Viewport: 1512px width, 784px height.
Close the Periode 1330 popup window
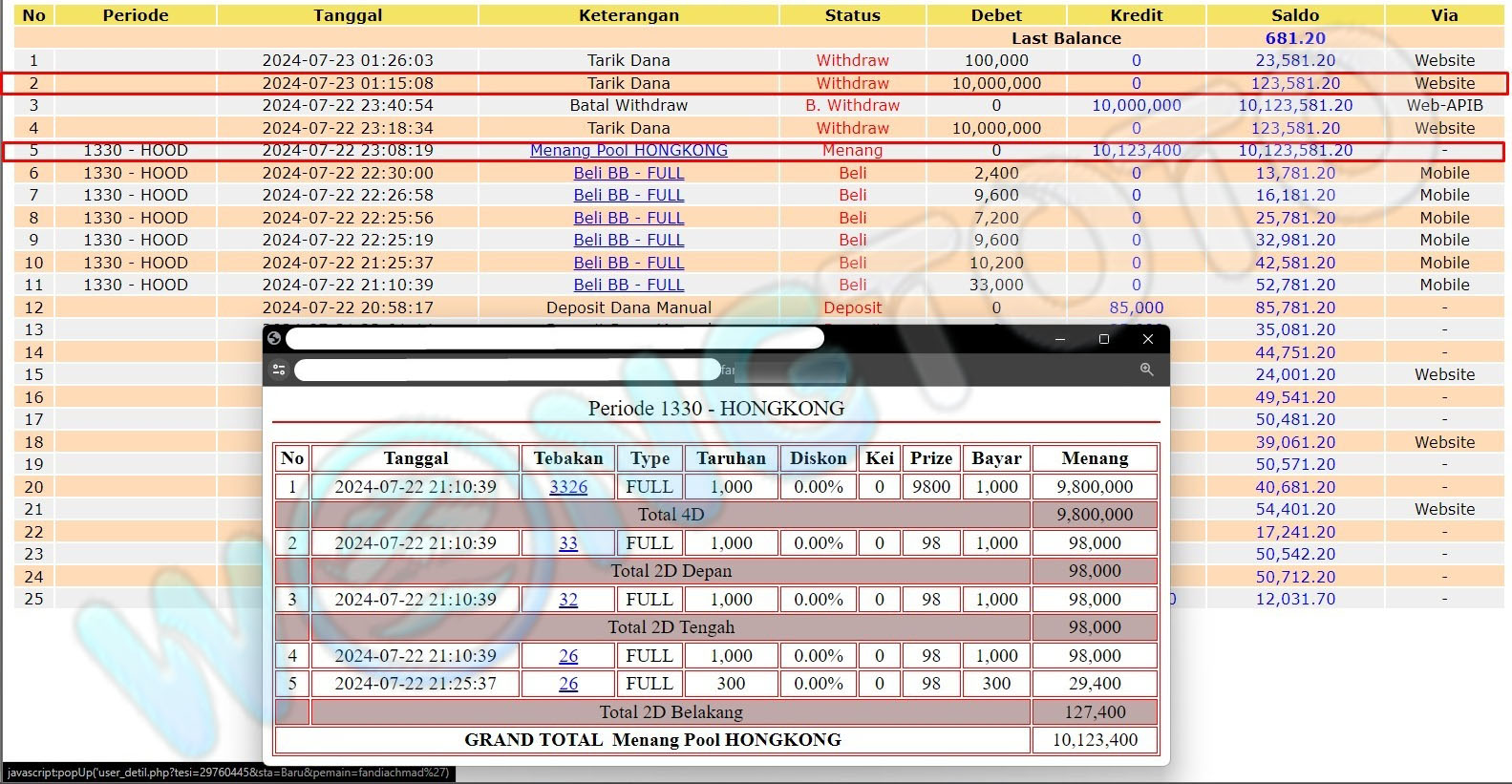pos(1148,339)
